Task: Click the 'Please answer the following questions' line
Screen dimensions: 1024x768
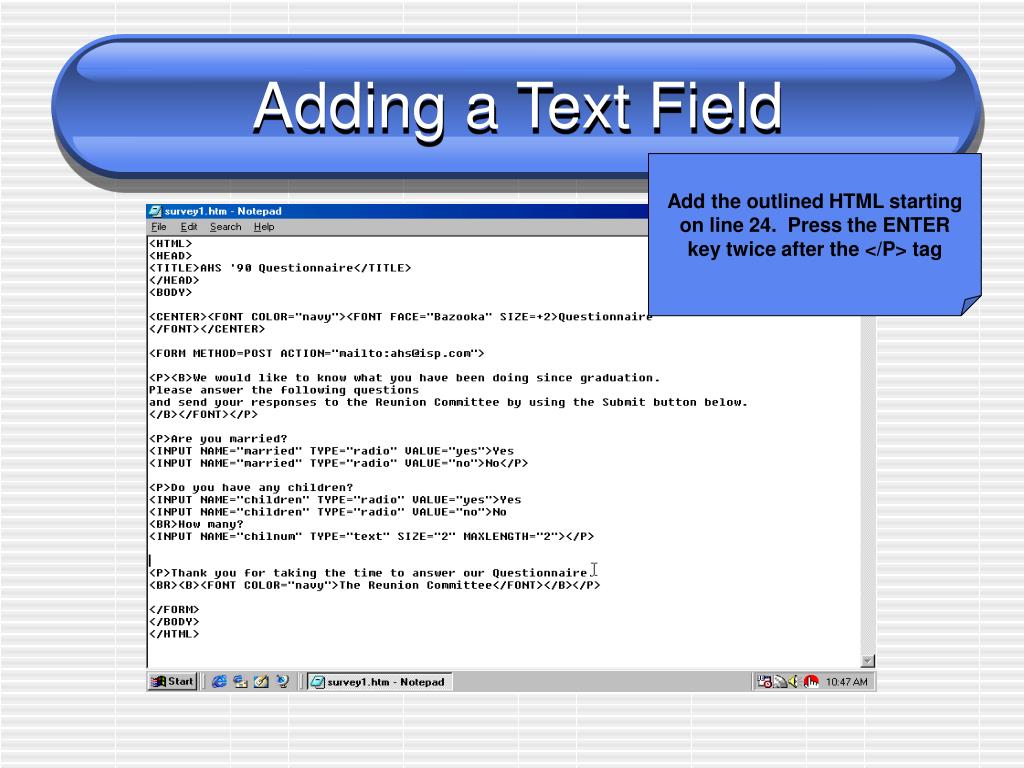Action: click(x=283, y=390)
